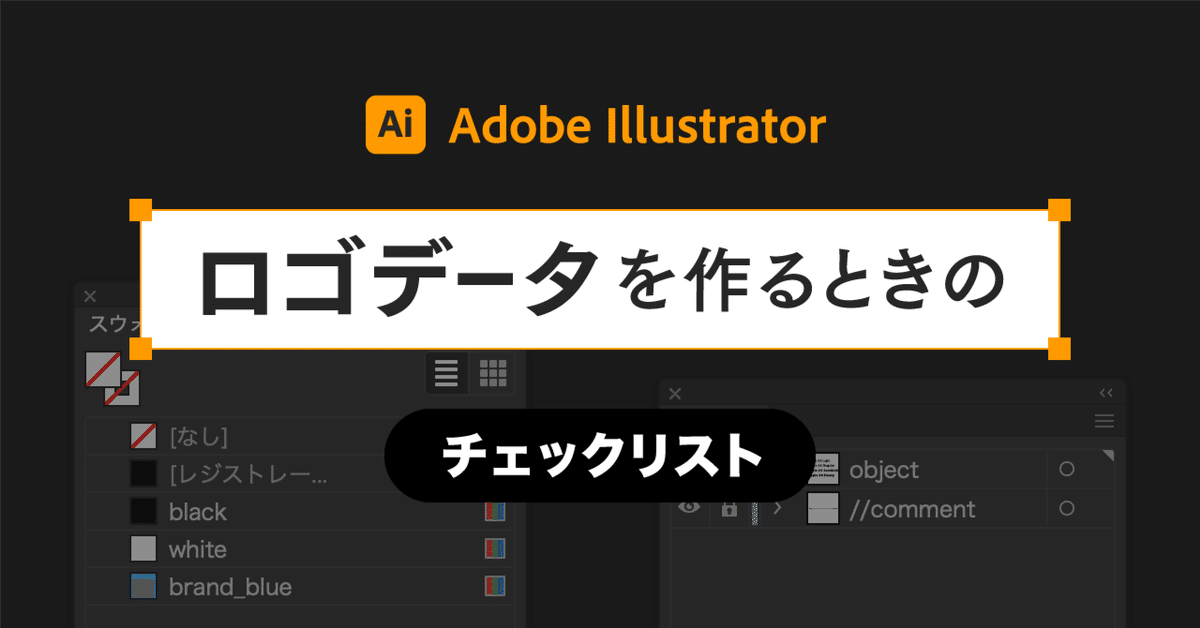
Task: Click the 'Adobe Illustrator' title text
Action: click(x=638, y=126)
